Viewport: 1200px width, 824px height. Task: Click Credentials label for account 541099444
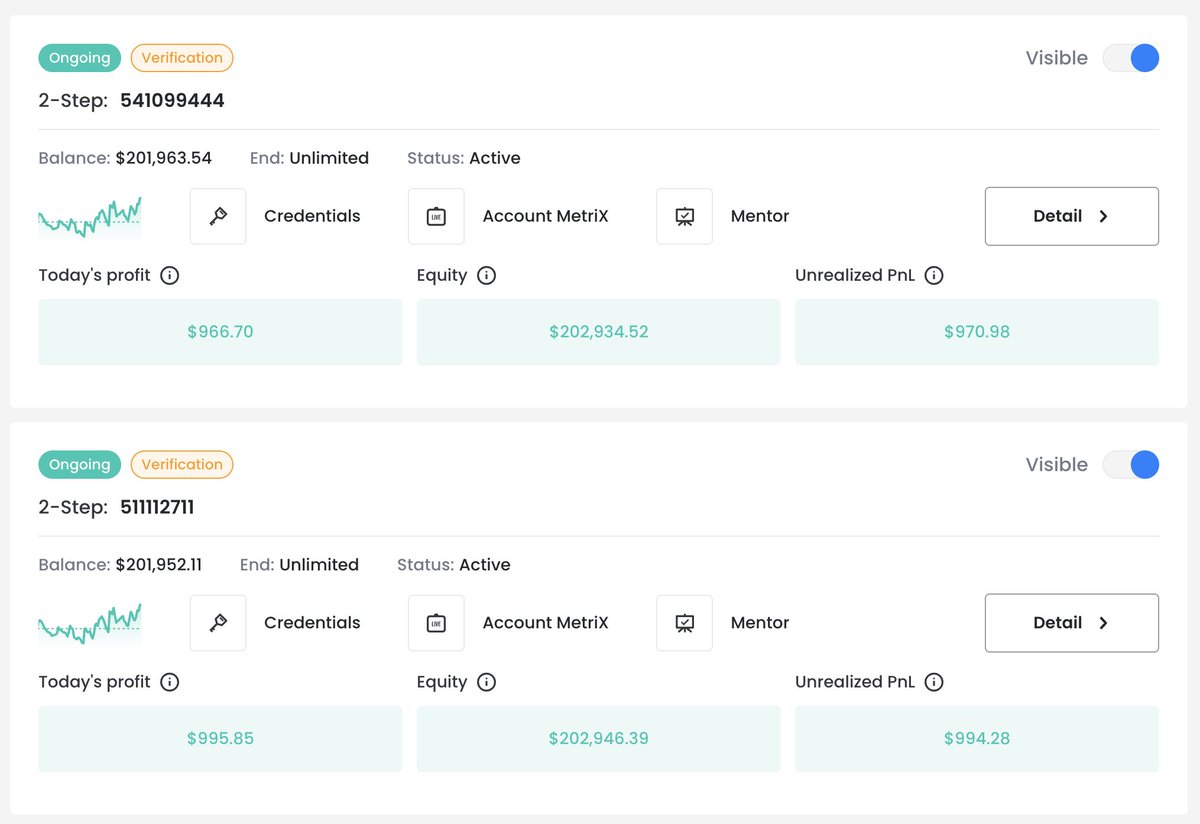coord(312,216)
